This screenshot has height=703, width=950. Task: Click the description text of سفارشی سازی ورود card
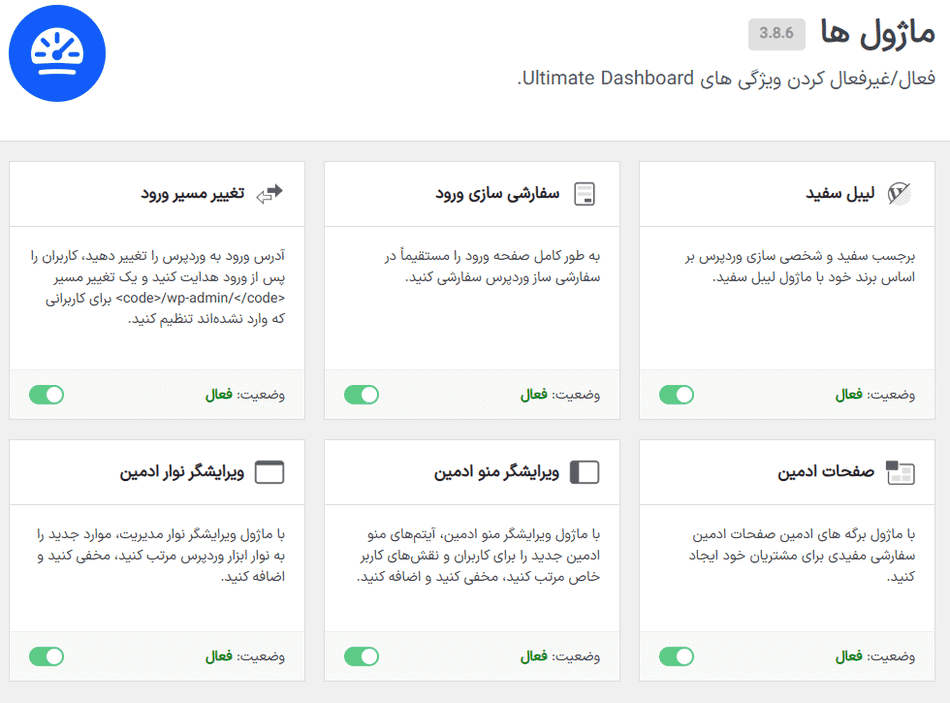tap(492, 267)
